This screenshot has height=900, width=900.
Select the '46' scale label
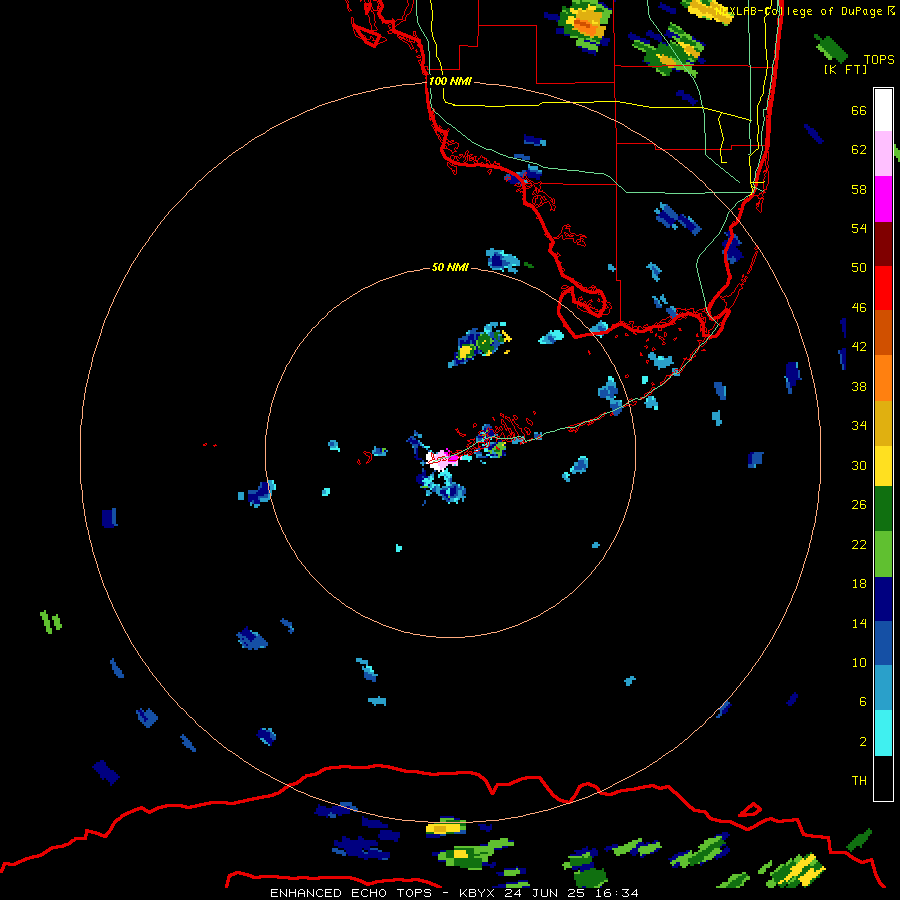(859, 308)
